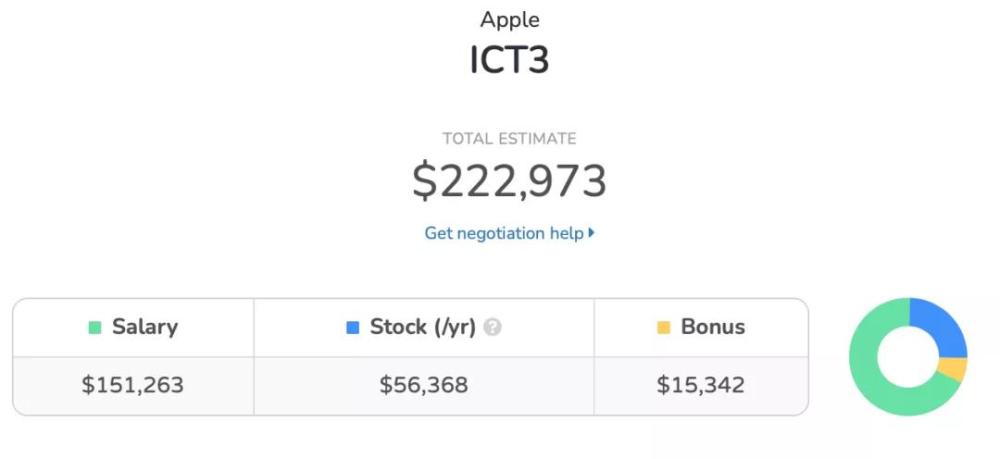The width and height of the screenshot is (1000, 459).
Task: Click the $222,973 total estimate amount
Action: coord(509,181)
